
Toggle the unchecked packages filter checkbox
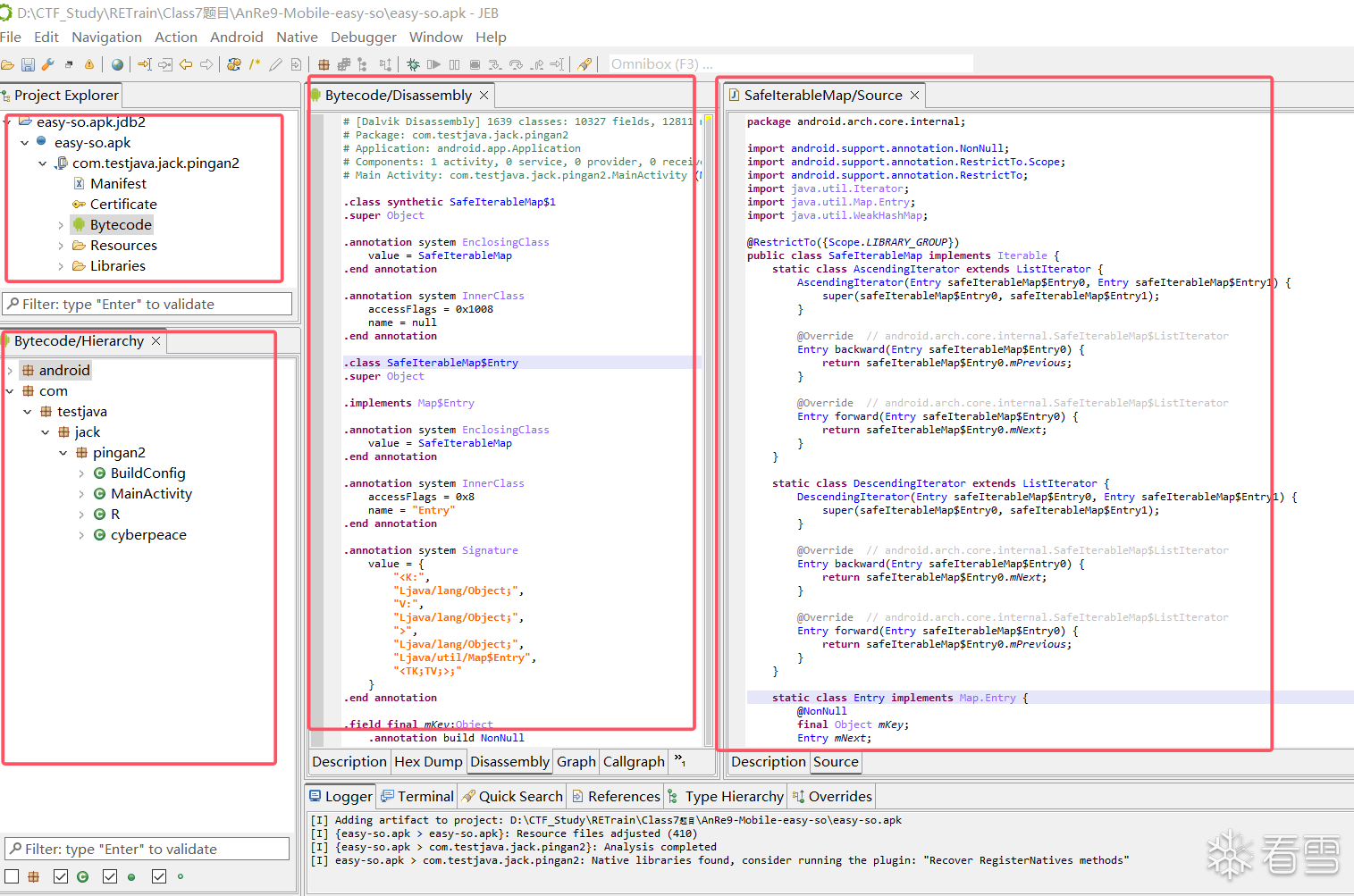point(12,876)
